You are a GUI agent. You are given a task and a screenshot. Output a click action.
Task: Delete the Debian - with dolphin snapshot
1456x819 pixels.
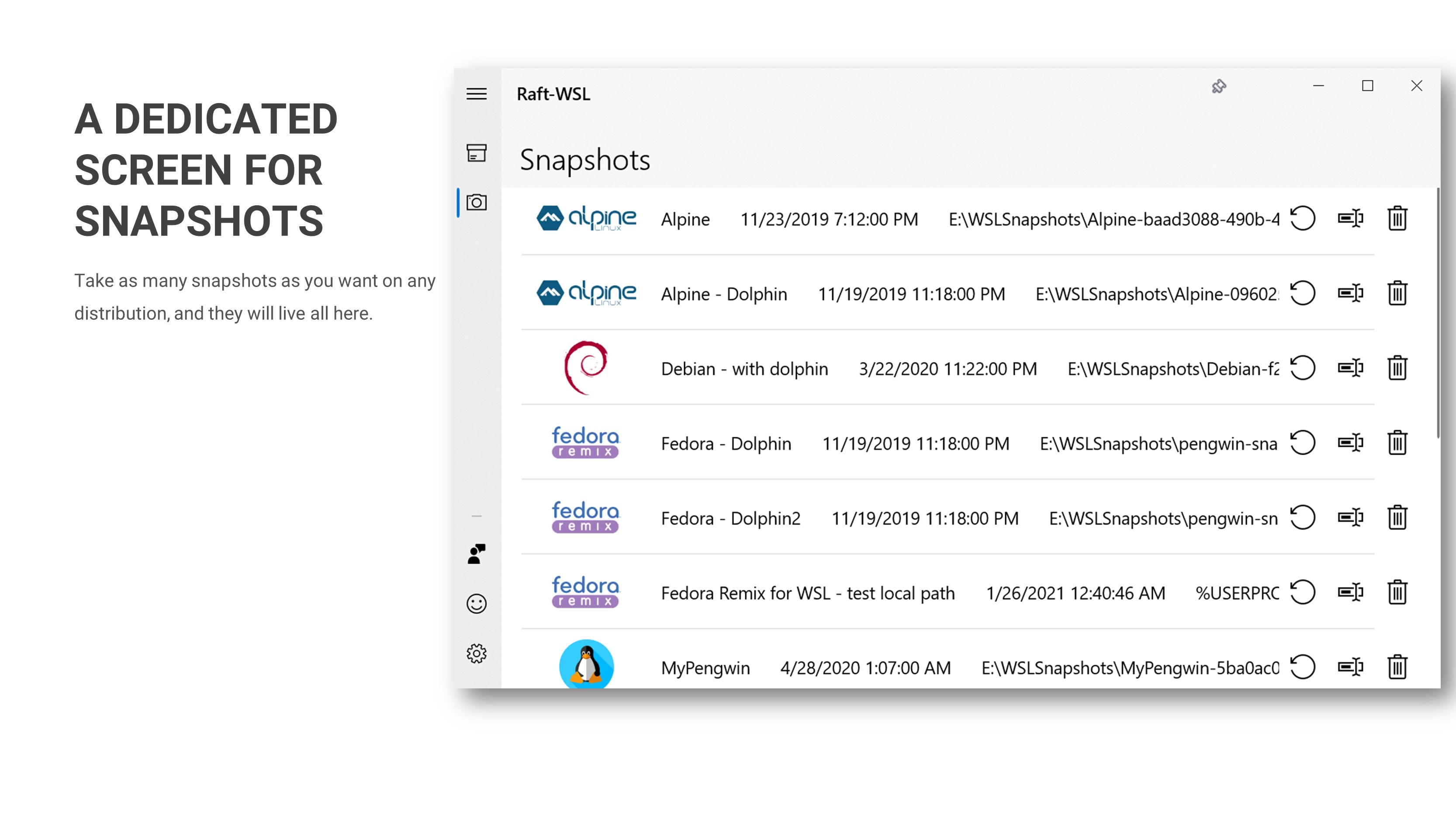(x=1397, y=368)
